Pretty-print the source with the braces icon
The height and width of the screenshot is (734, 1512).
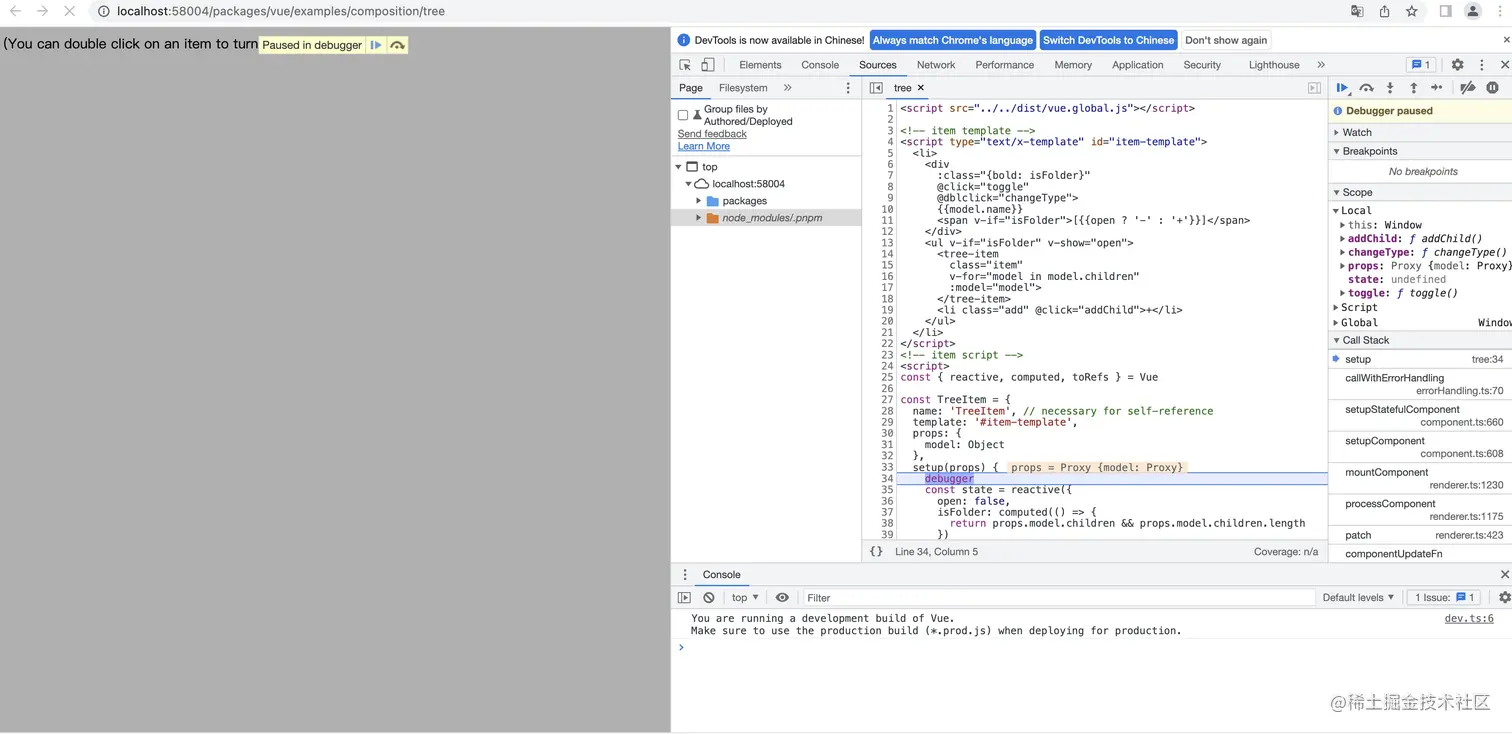[x=876, y=552]
